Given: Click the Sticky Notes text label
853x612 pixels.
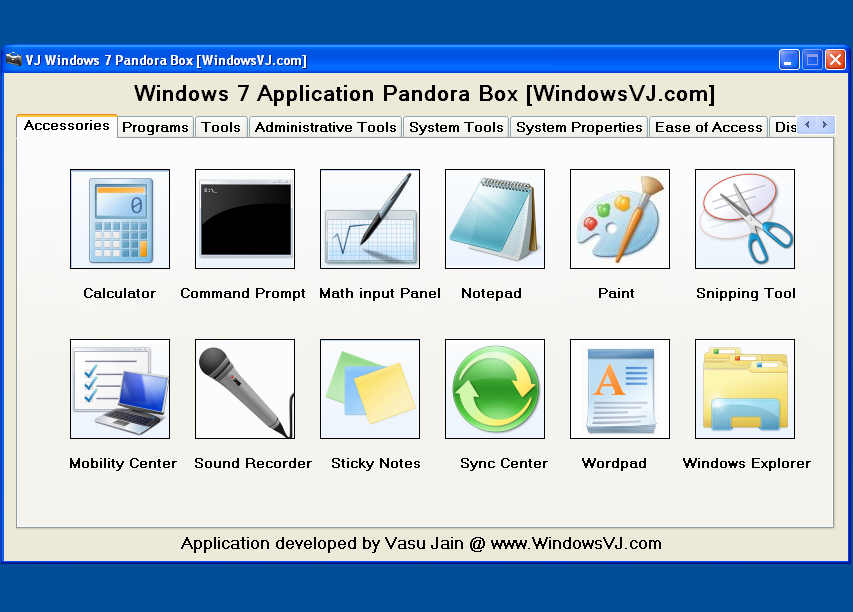Looking at the screenshot, I should pos(376,463).
